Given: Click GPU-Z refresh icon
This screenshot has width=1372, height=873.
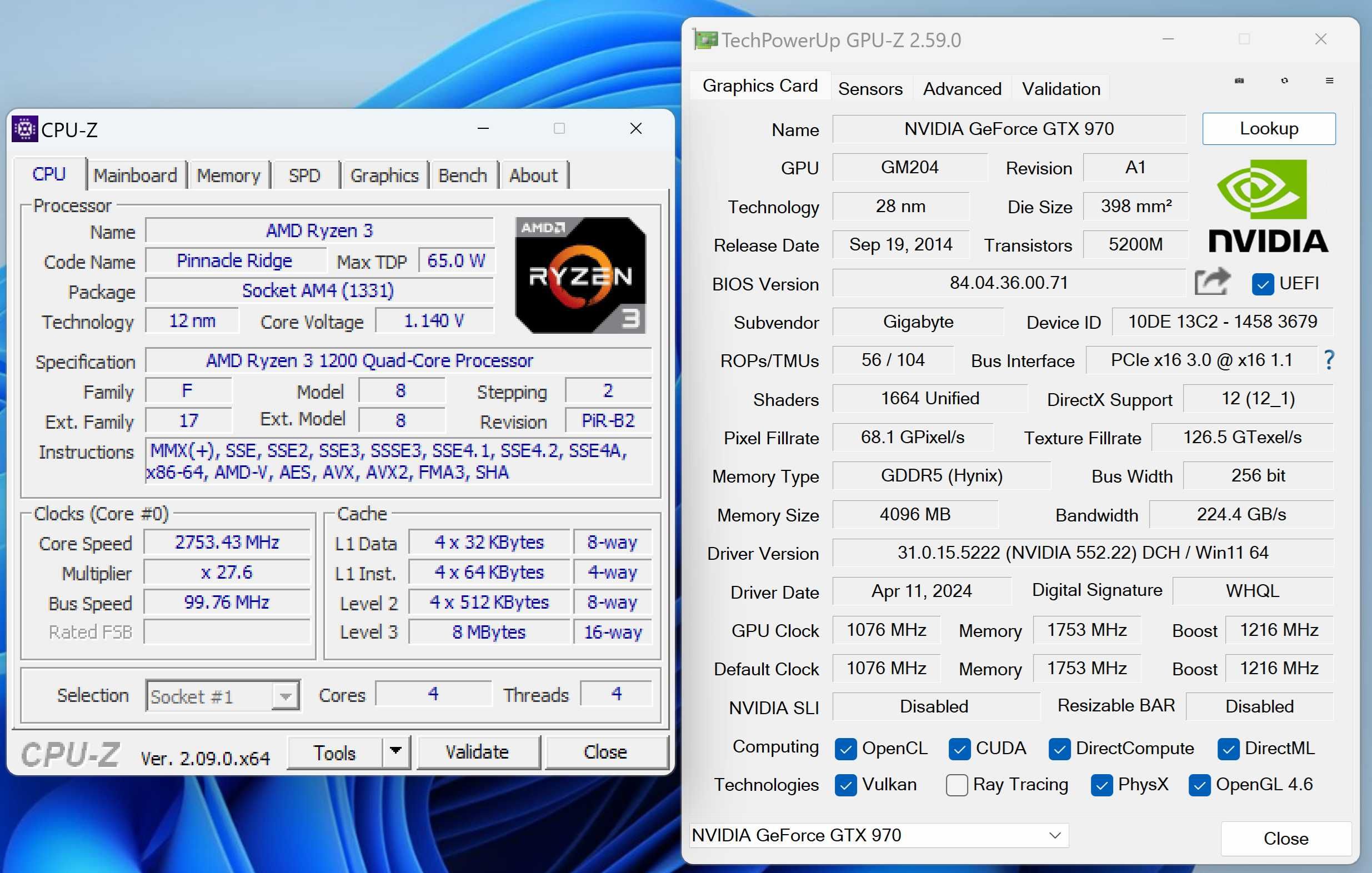Looking at the screenshot, I should point(1284,81).
